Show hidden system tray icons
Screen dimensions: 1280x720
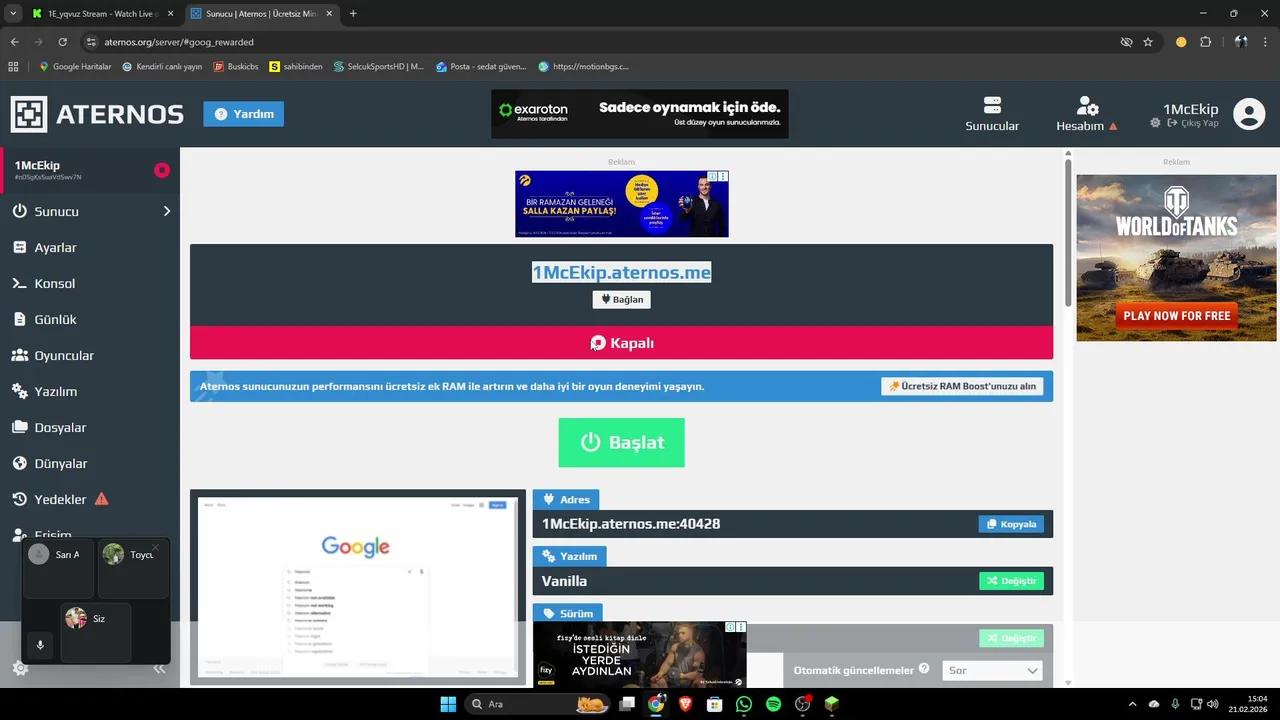pyautogui.click(x=1132, y=704)
